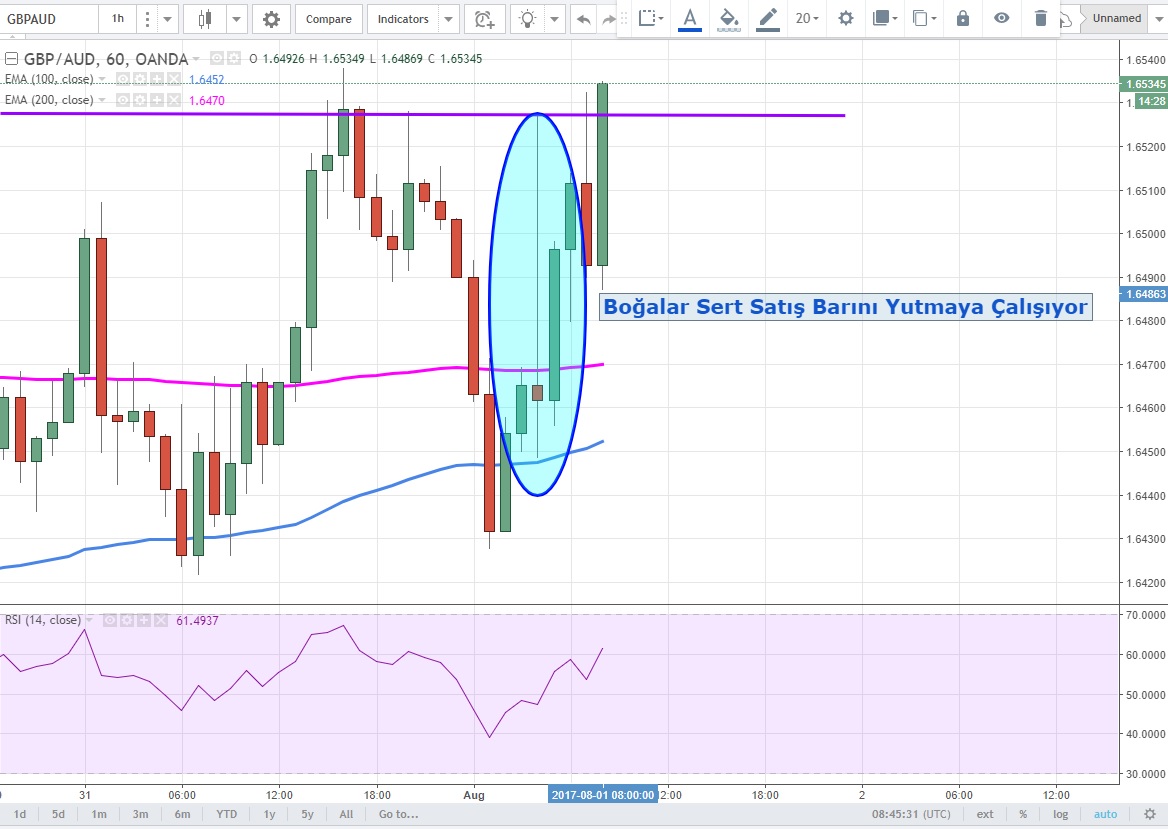Click the undo arrow

click(x=584, y=19)
